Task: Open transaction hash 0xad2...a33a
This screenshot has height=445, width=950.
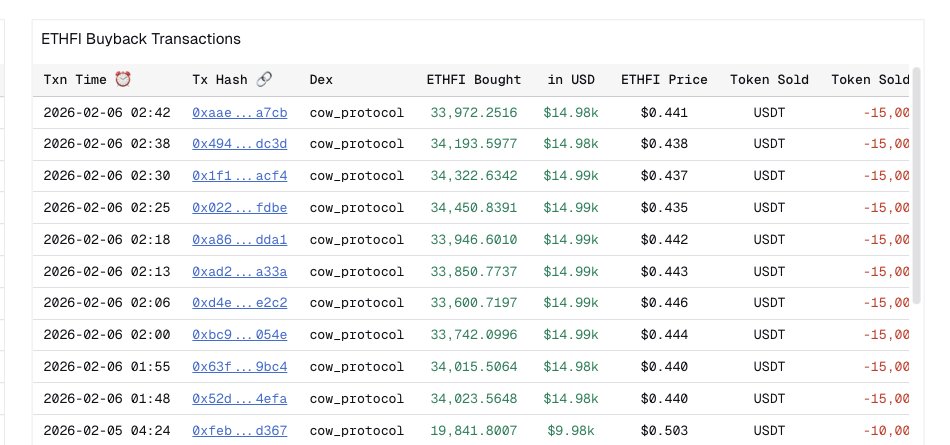Action: 240,272
